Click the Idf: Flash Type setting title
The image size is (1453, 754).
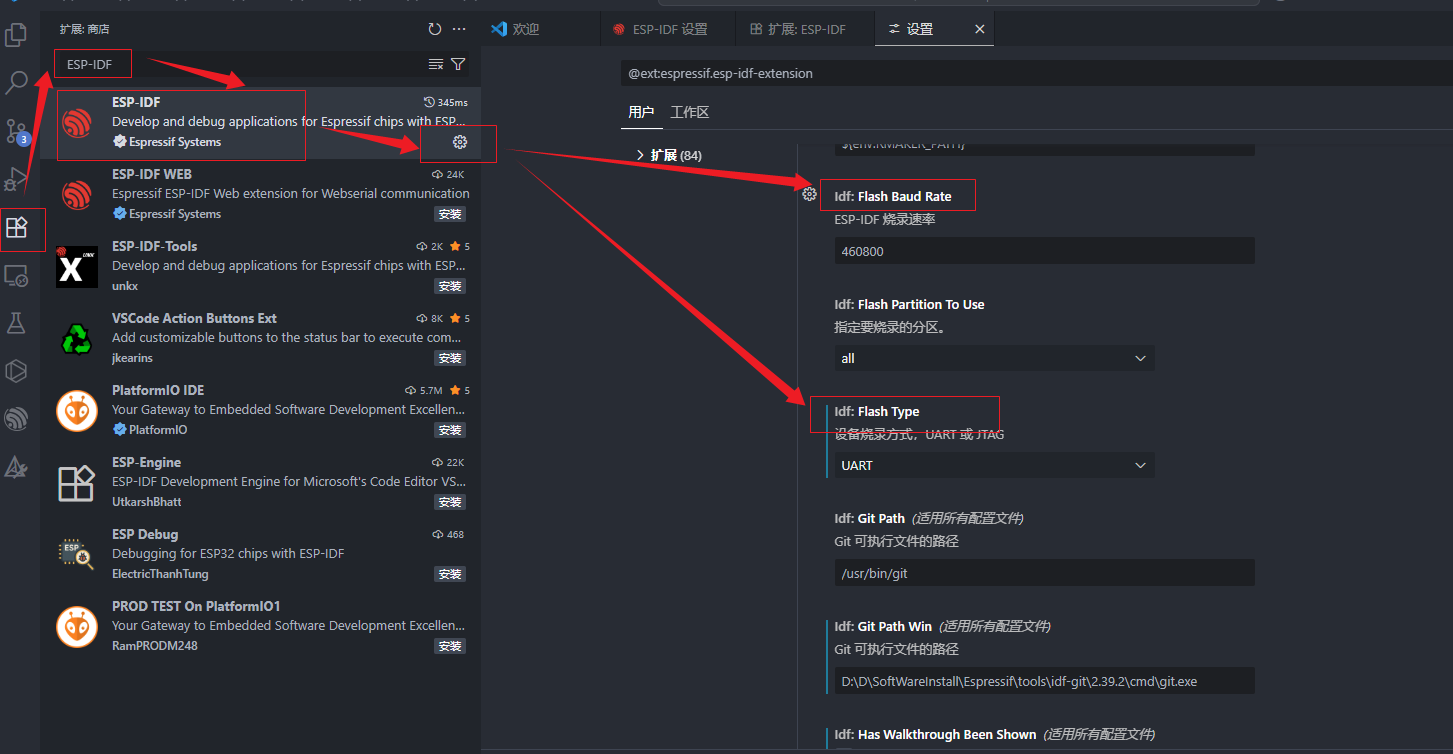(x=877, y=411)
